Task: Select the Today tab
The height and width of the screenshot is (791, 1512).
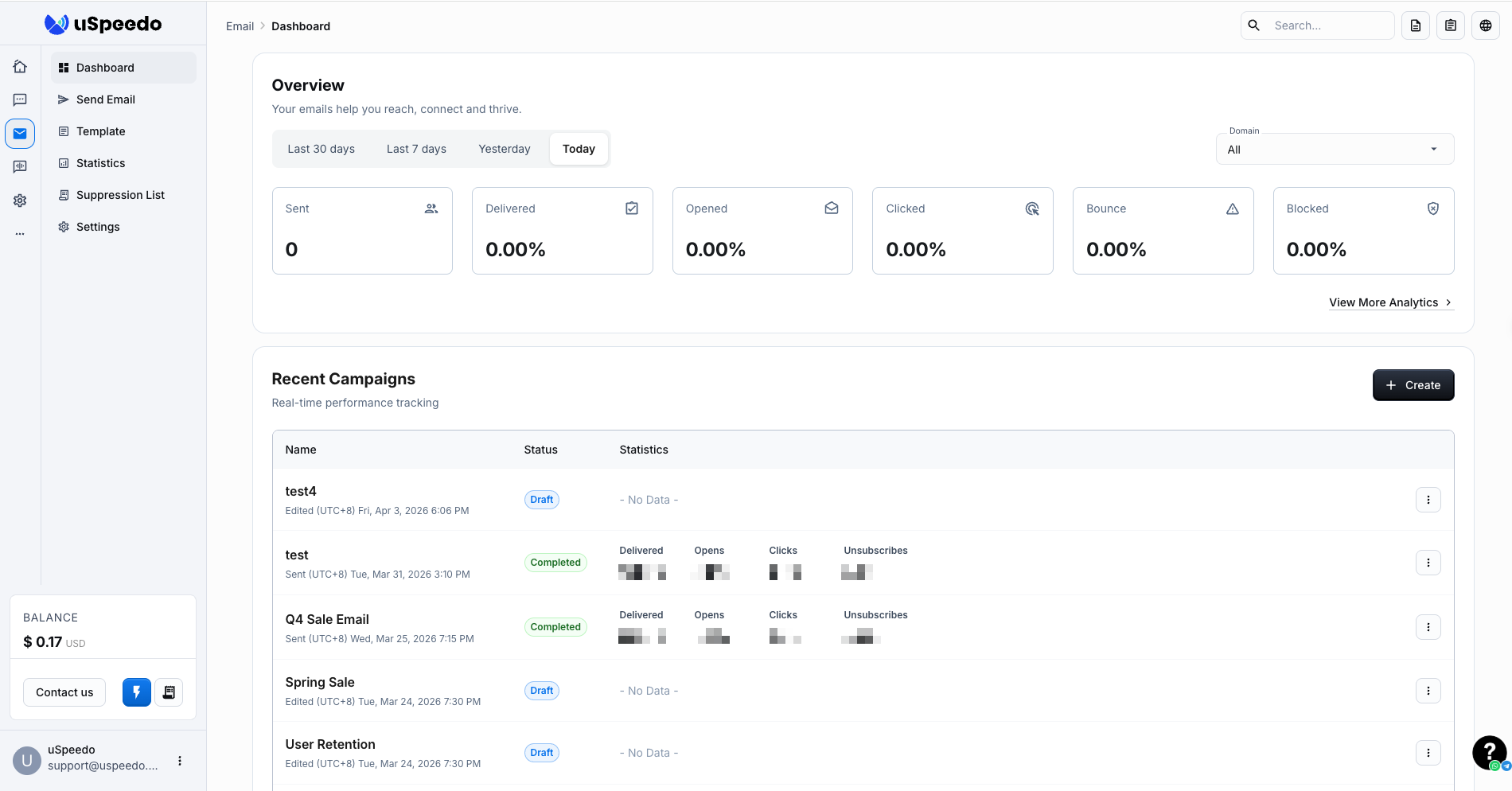Action: [x=579, y=149]
